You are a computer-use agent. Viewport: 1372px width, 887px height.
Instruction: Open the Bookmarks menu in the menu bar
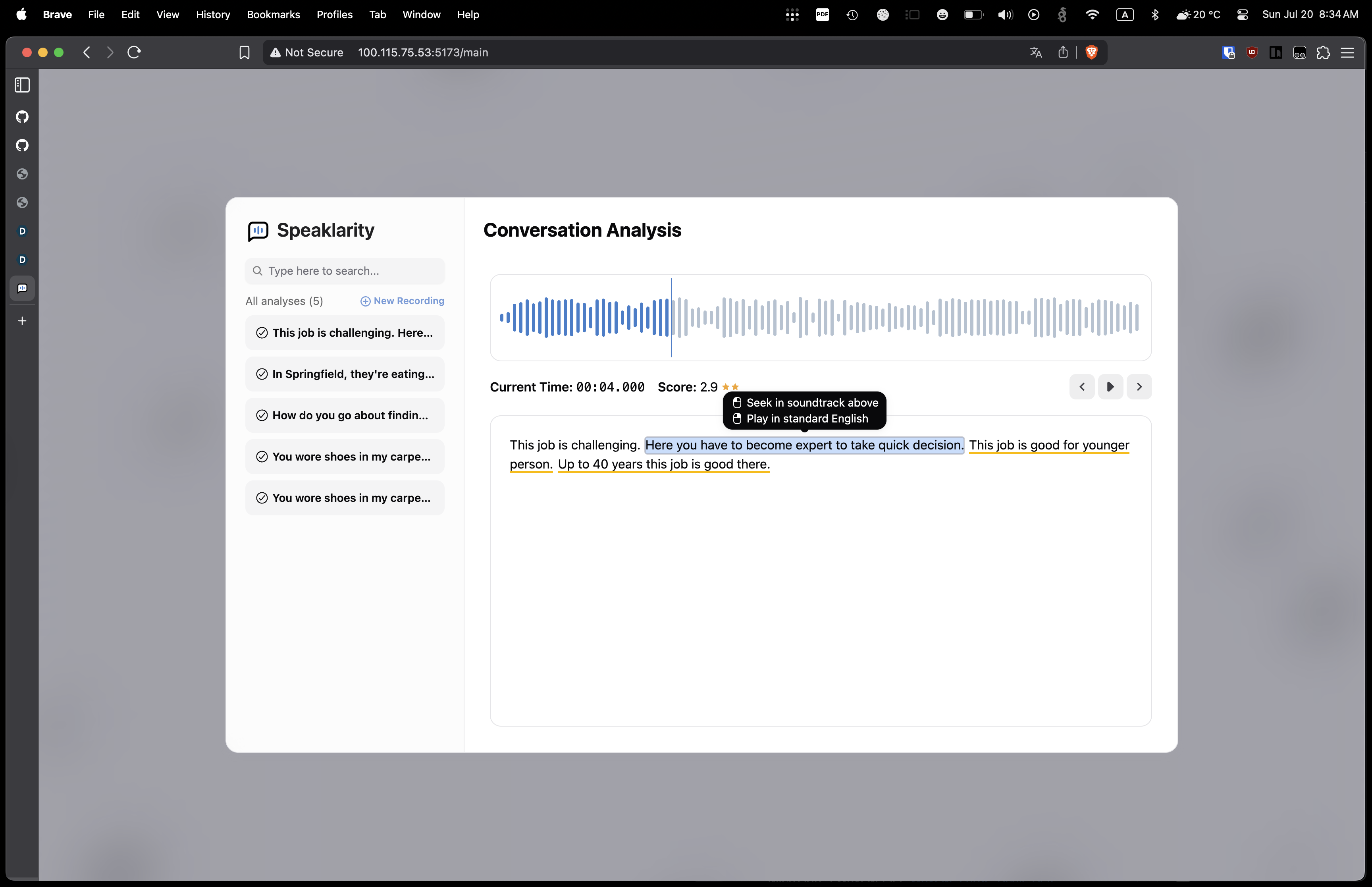click(273, 14)
